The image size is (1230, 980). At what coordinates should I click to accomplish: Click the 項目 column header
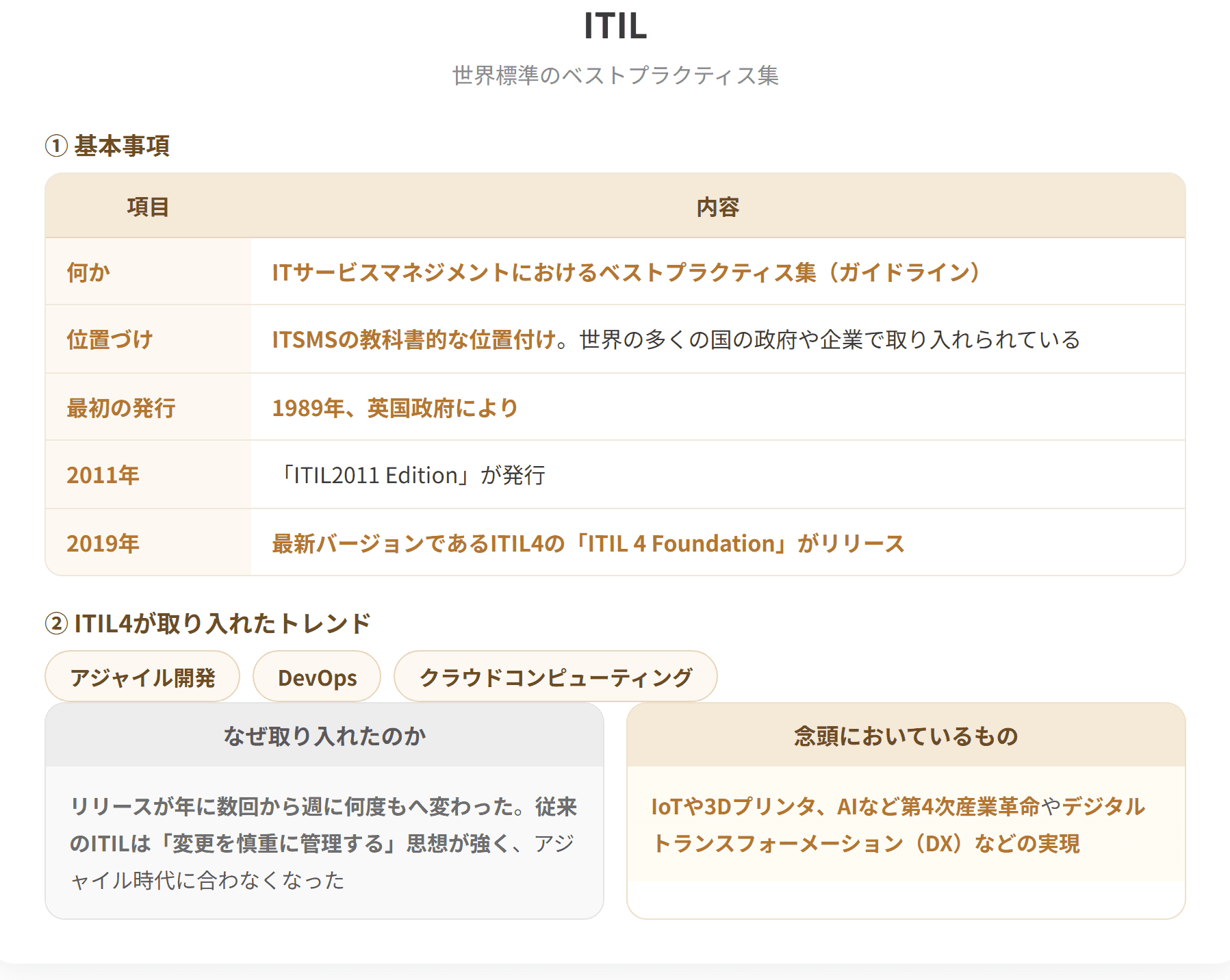[x=148, y=207]
